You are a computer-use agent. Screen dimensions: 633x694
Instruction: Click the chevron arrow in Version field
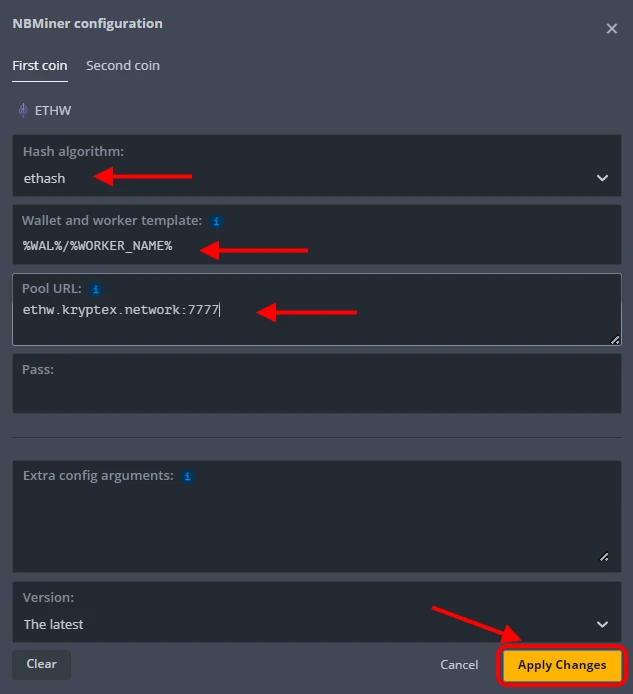pos(602,624)
